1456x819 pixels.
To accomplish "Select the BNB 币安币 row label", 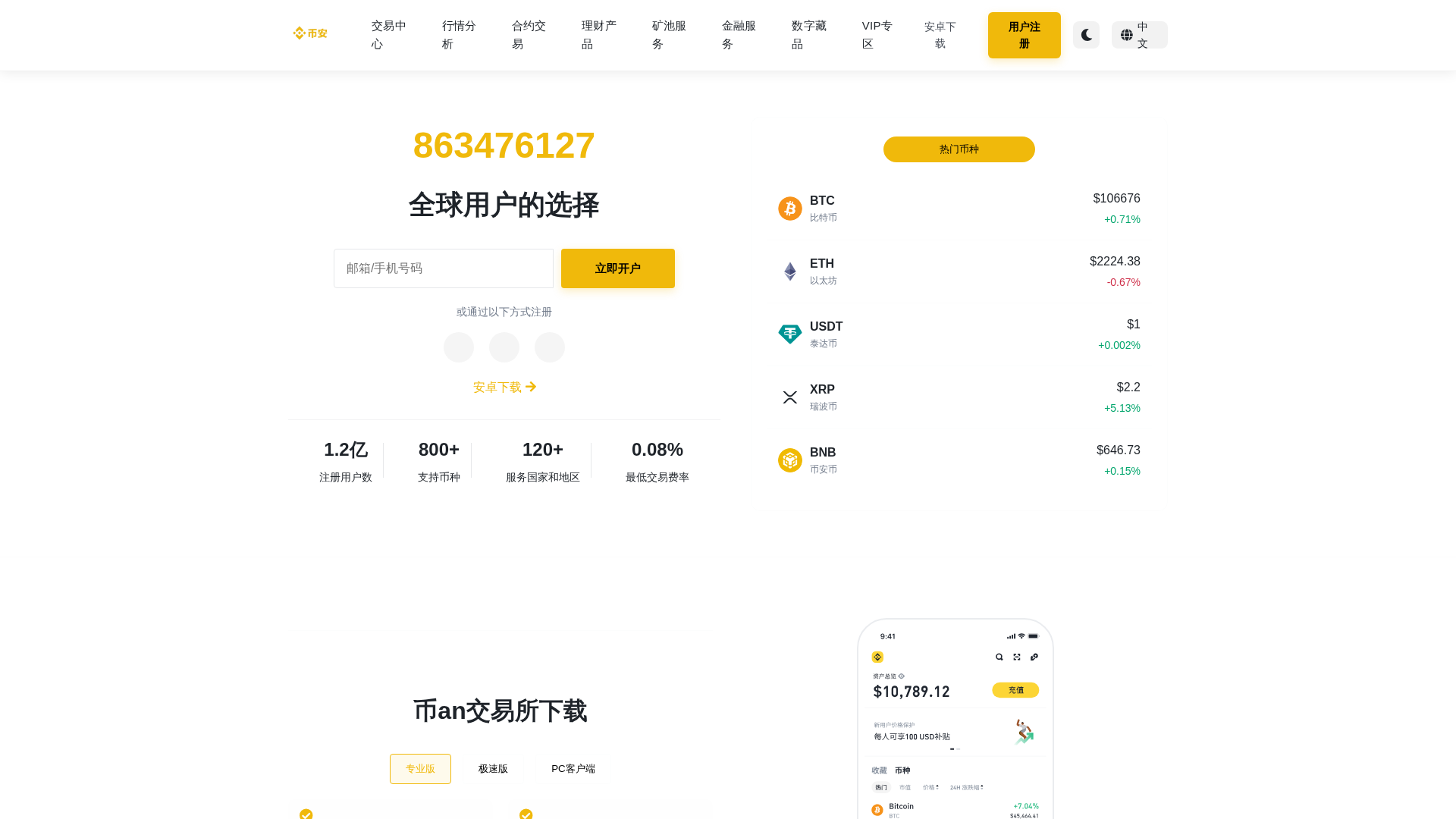I will click(x=824, y=460).
